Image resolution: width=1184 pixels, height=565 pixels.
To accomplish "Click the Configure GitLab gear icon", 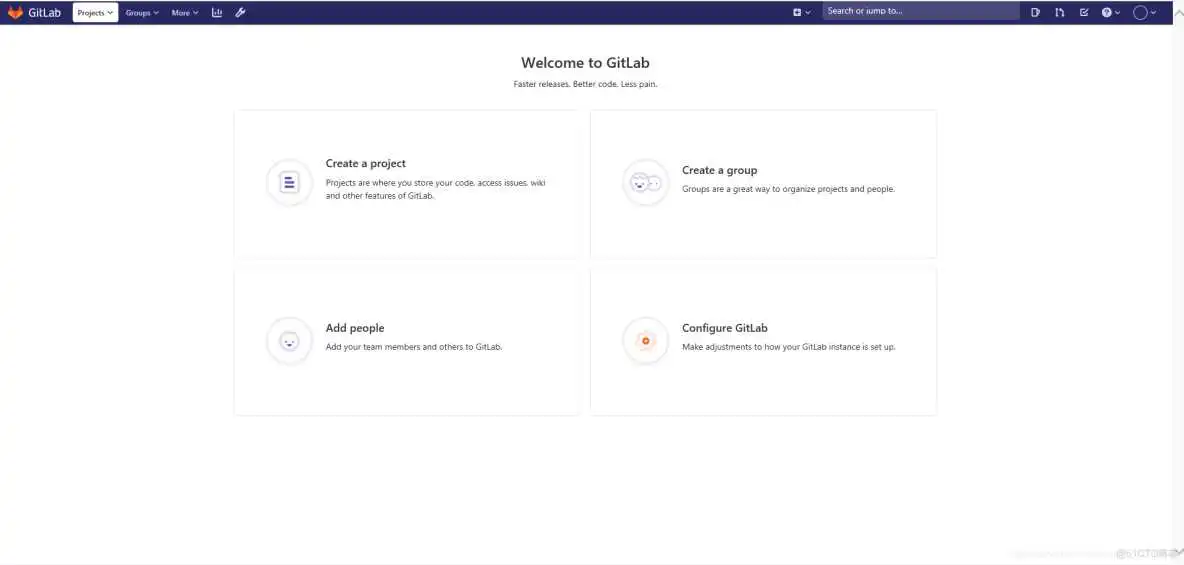I will [646, 341].
